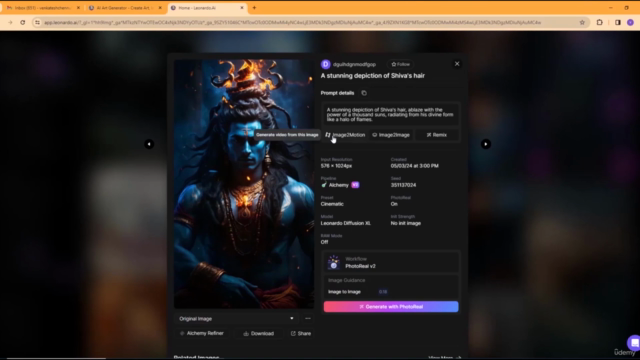Go to the next image arrow
Image resolution: width=640 pixels, height=360 pixels.
pyautogui.click(x=485, y=144)
